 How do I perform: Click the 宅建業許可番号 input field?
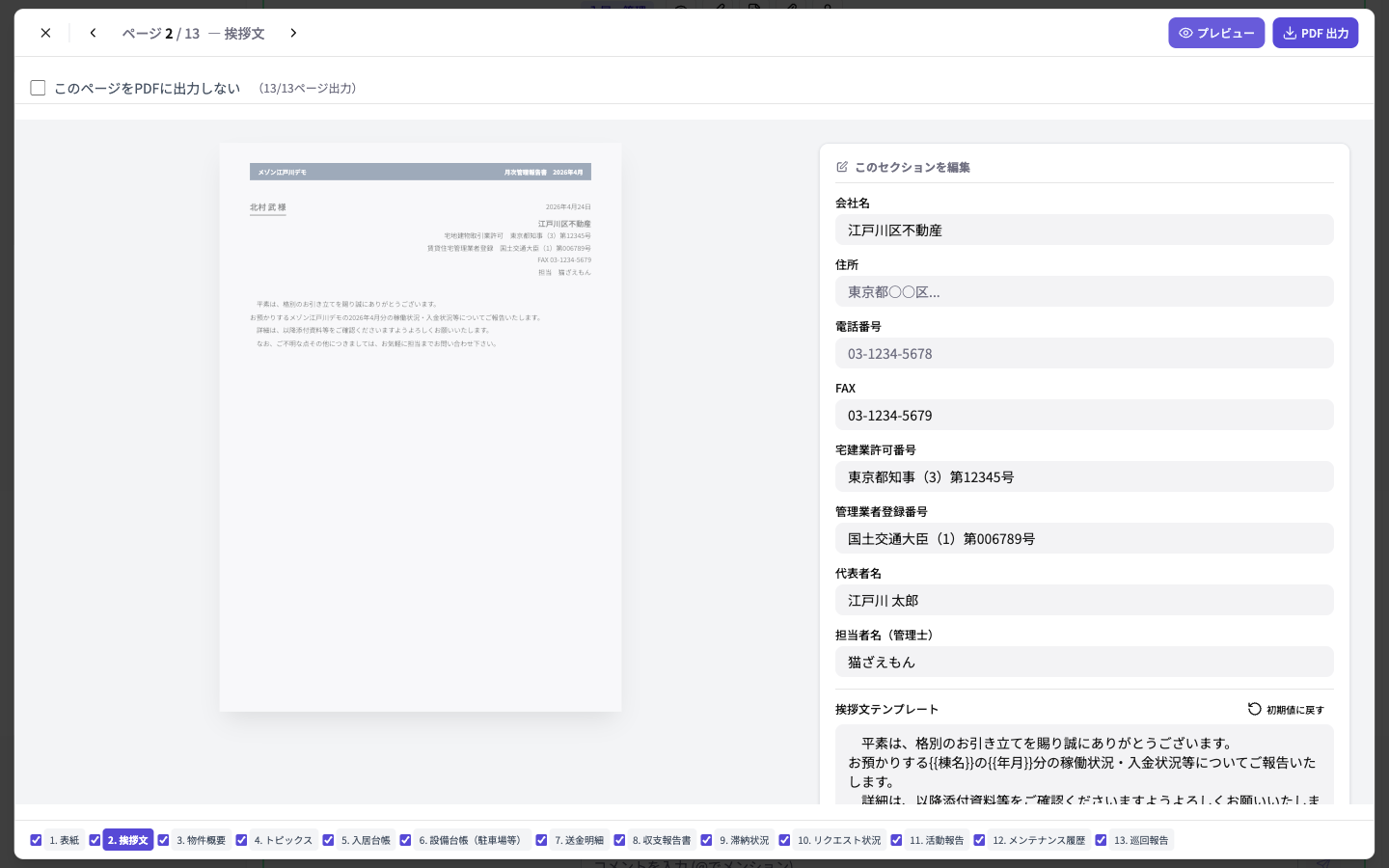[x=1084, y=476]
